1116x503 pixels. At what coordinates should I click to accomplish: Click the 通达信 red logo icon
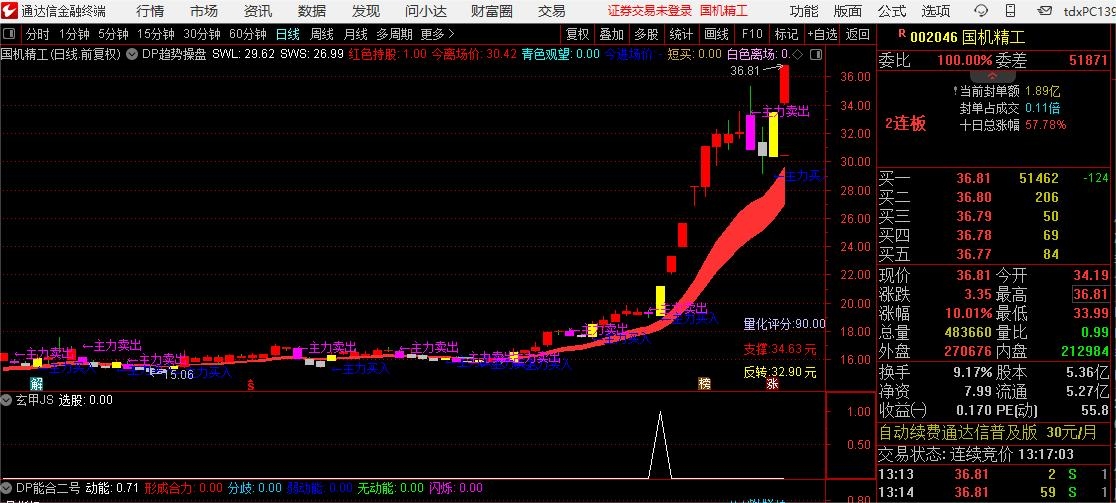[9, 11]
